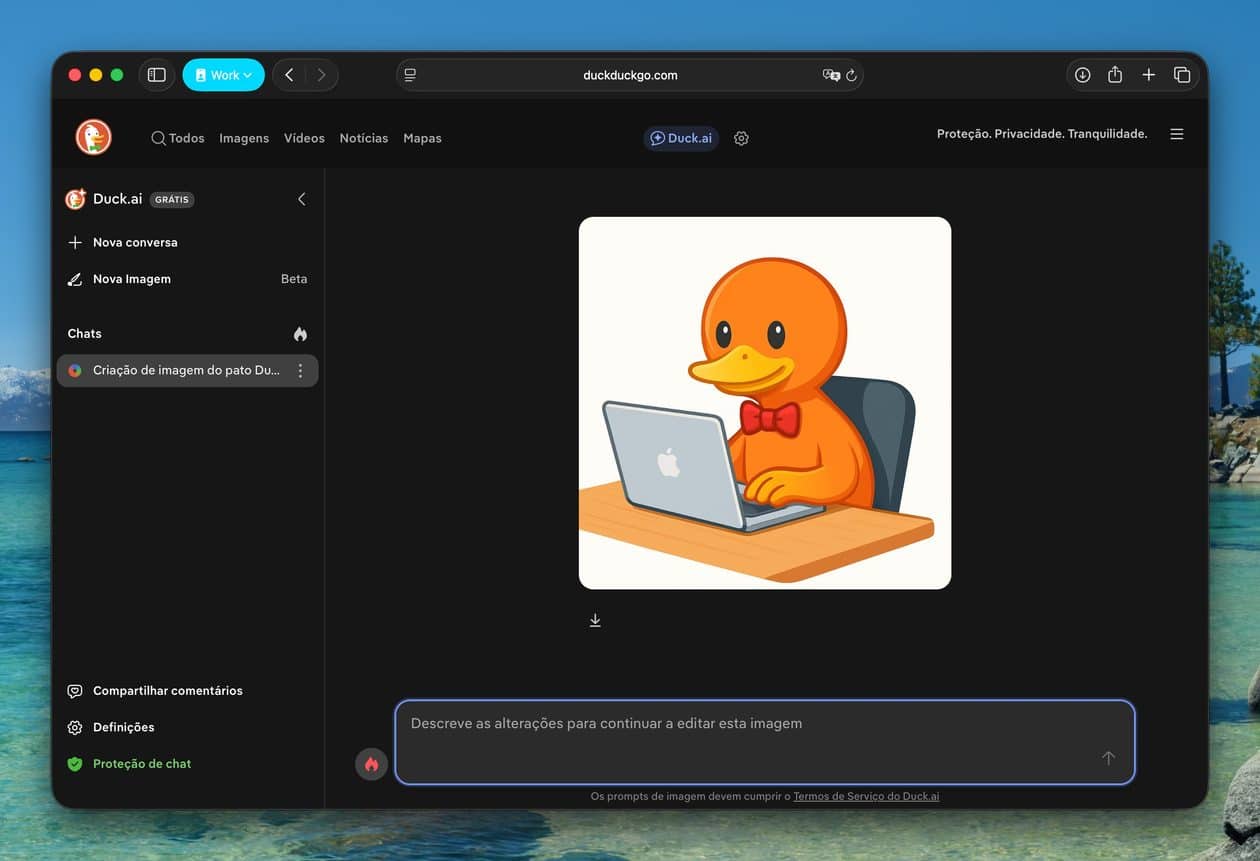This screenshot has height=861, width=1260.
Task: Open the Nova Imagem beta tool
Action: point(131,279)
